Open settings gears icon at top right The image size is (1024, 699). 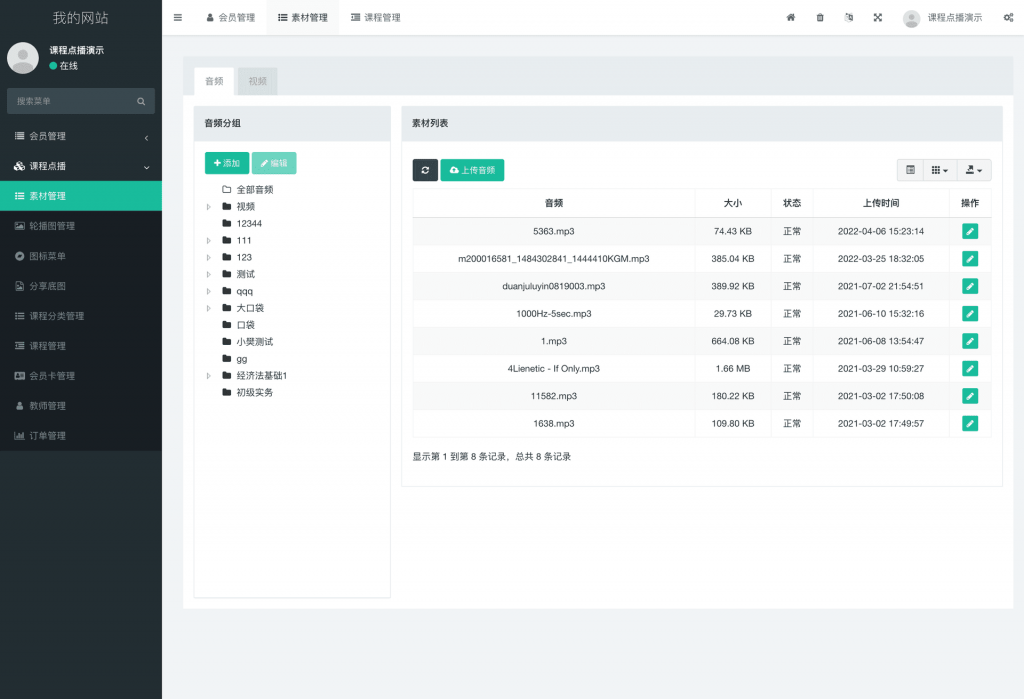click(x=1008, y=18)
